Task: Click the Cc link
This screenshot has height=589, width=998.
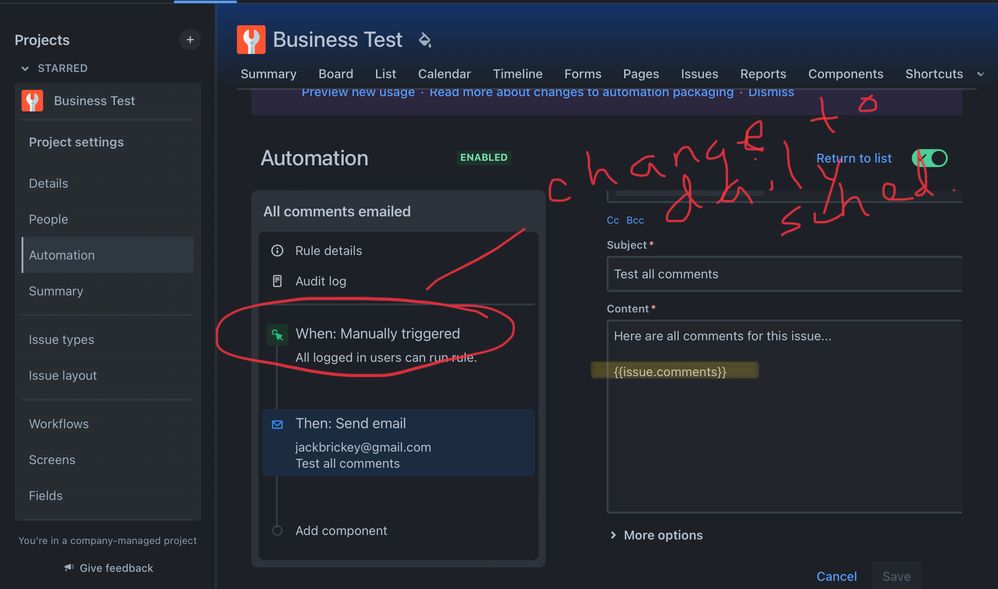Action: coord(612,220)
